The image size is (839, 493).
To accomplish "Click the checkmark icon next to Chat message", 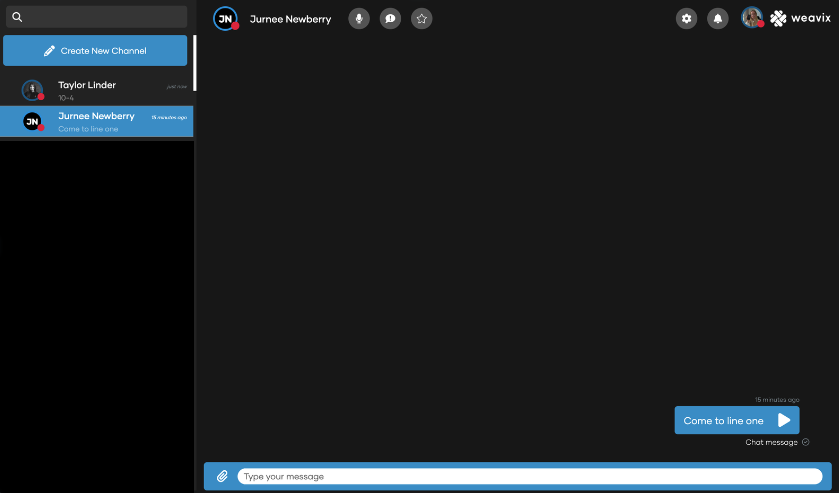I will pos(805,442).
